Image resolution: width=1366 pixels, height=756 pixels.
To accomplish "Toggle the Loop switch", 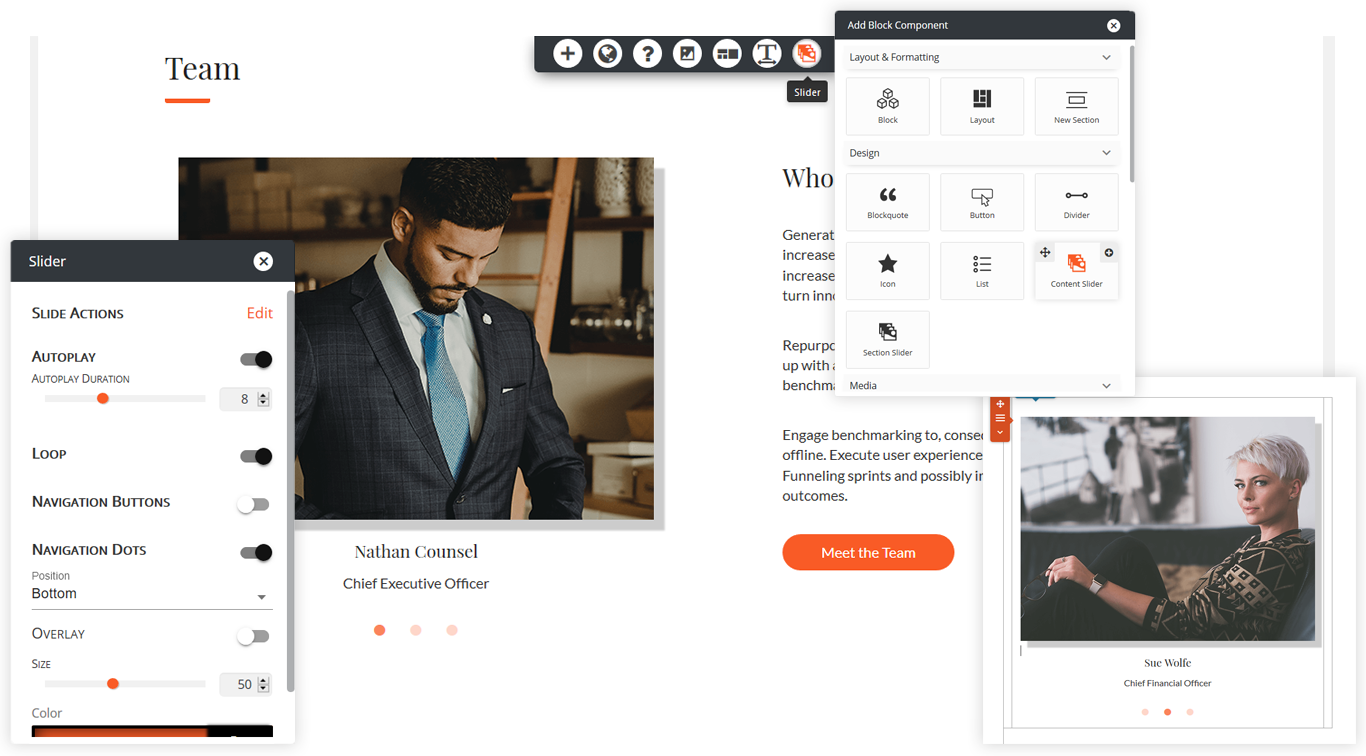I will pos(256,456).
